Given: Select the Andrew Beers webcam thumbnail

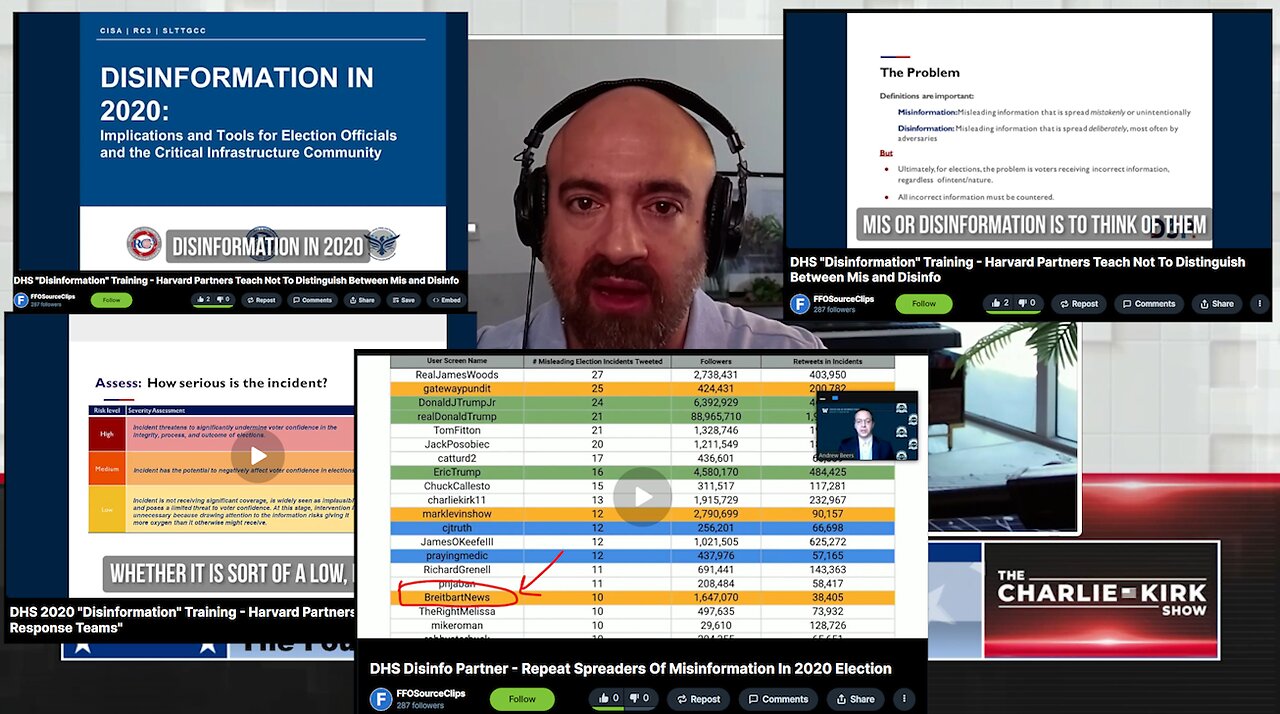Looking at the screenshot, I should [x=866, y=424].
